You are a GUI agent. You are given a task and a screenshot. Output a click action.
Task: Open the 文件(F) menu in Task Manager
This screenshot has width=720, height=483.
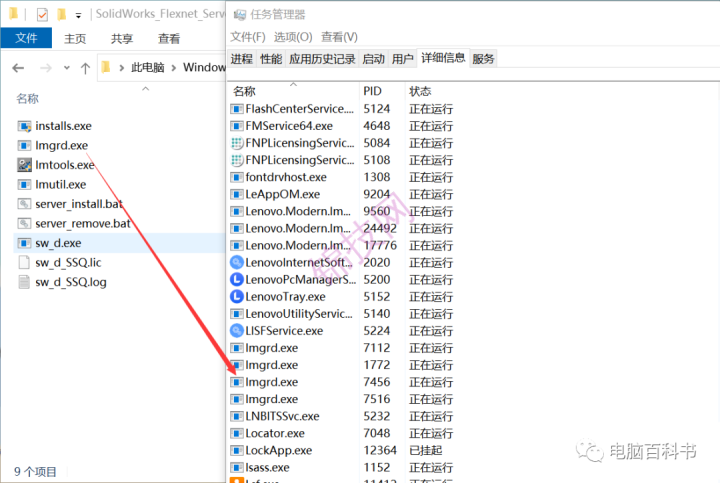click(x=248, y=37)
